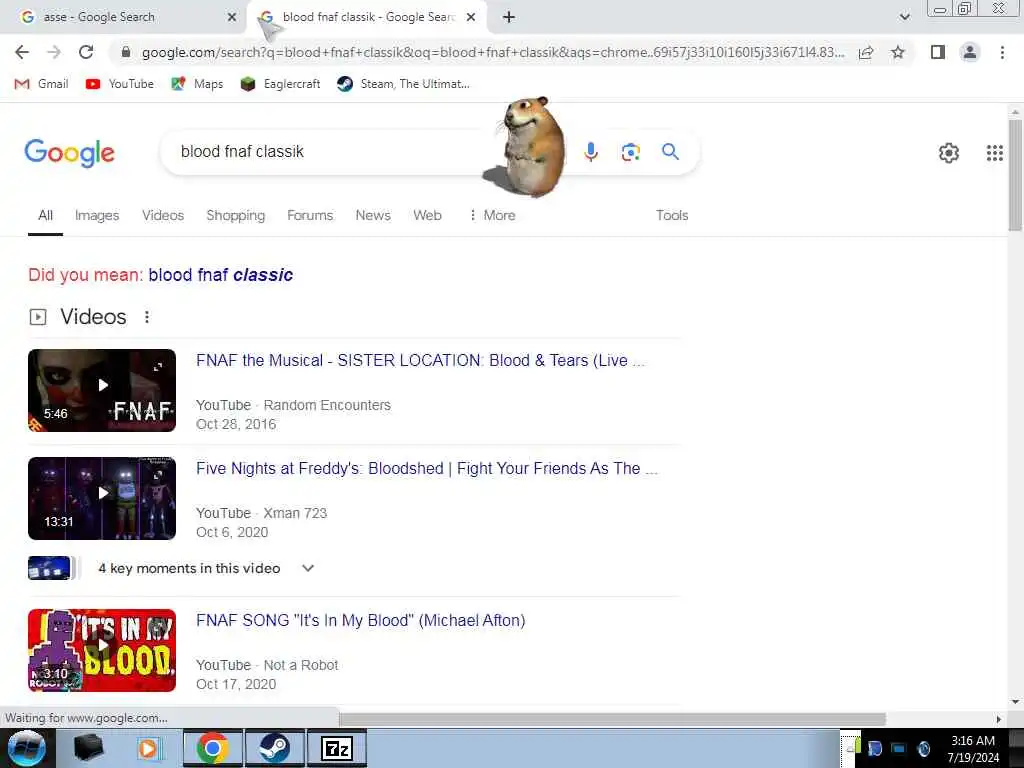This screenshot has height=768, width=1024.
Task: Open Chrome's three-dot menu
Action: (x=1002, y=52)
